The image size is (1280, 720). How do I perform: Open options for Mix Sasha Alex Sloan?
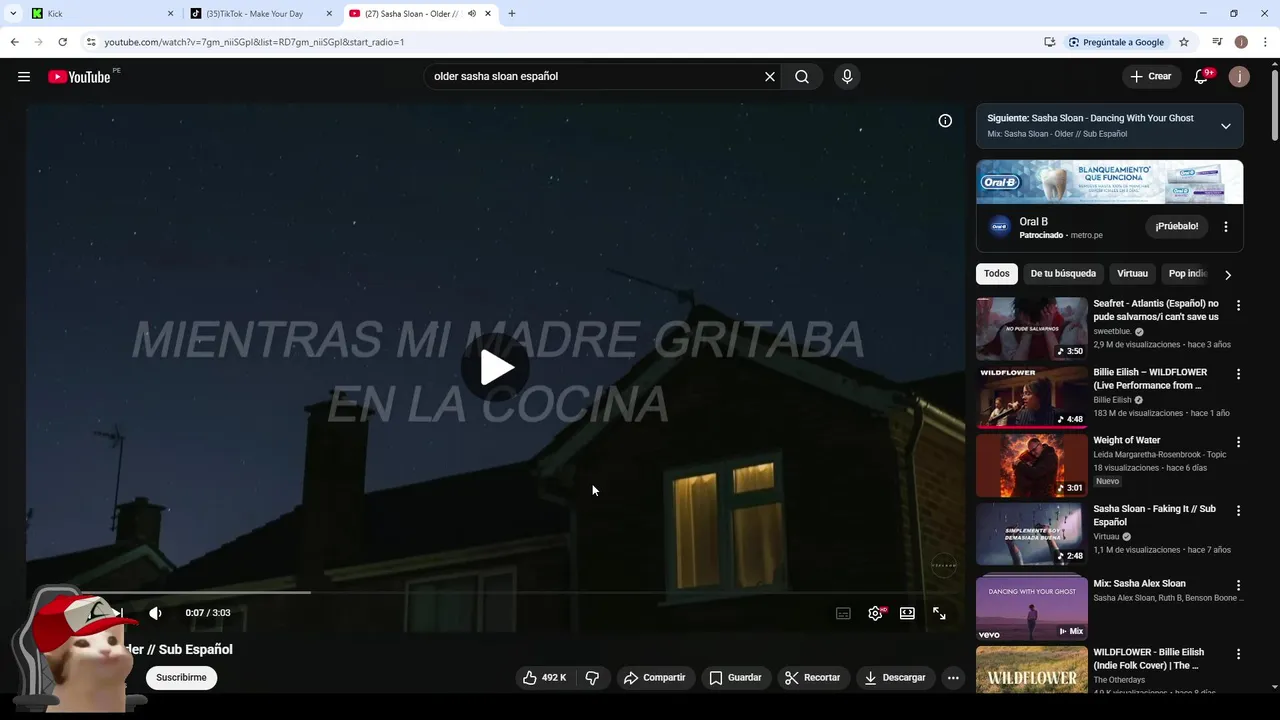[1238, 585]
